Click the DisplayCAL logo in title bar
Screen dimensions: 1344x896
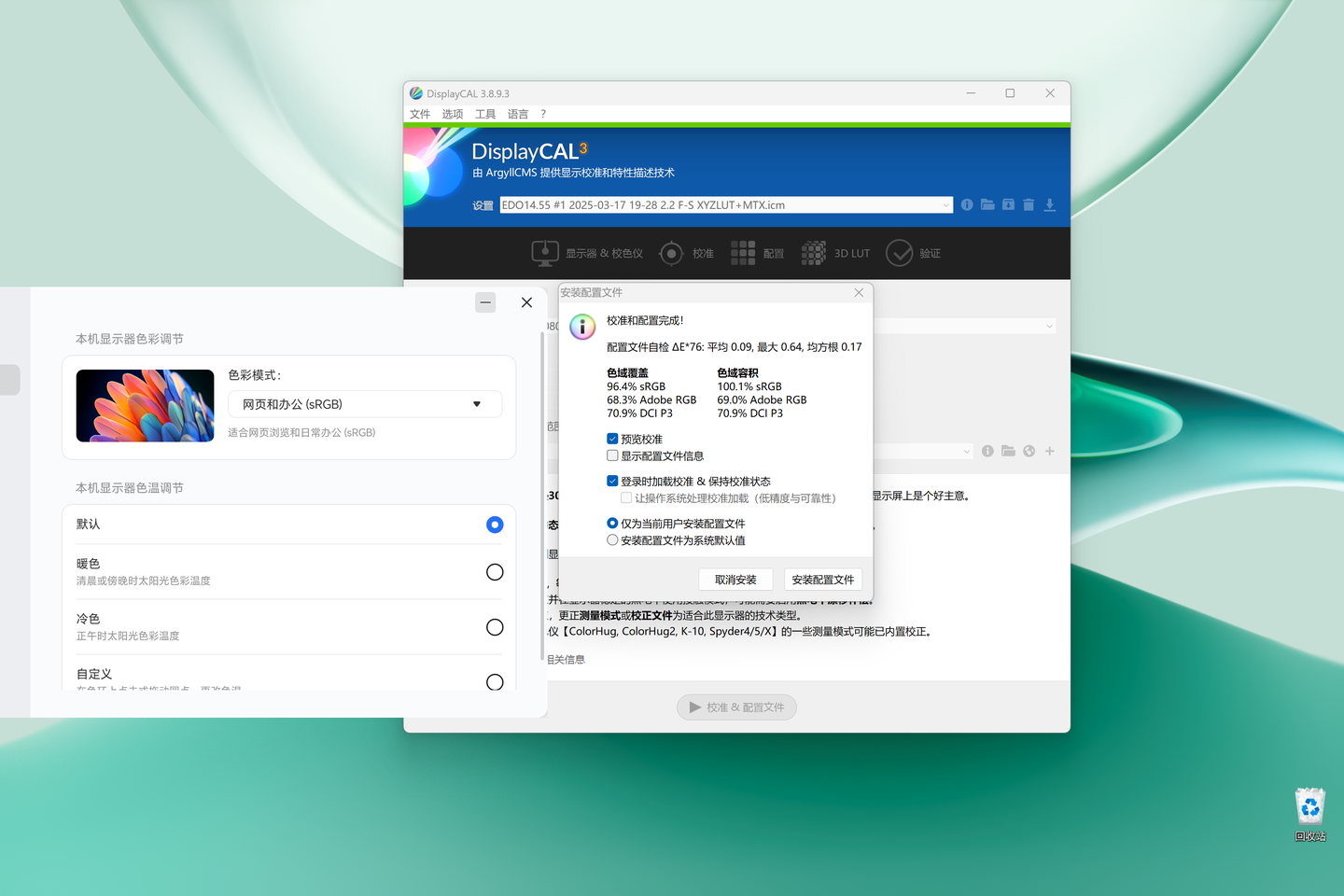pyautogui.click(x=416, y=93)
